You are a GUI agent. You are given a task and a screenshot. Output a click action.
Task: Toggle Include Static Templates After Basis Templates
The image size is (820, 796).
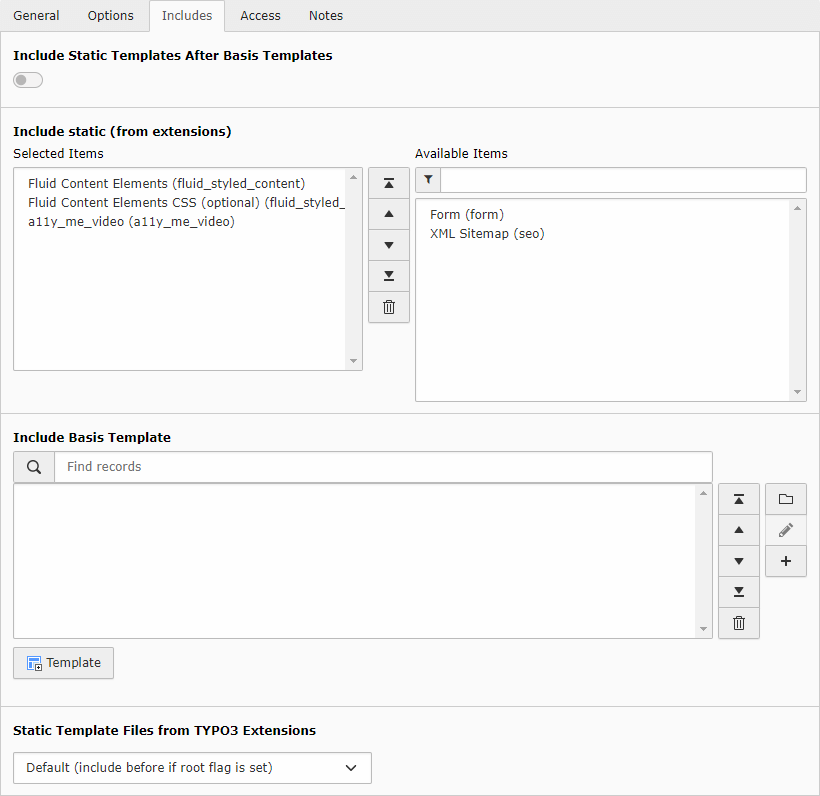pos(28,80)
